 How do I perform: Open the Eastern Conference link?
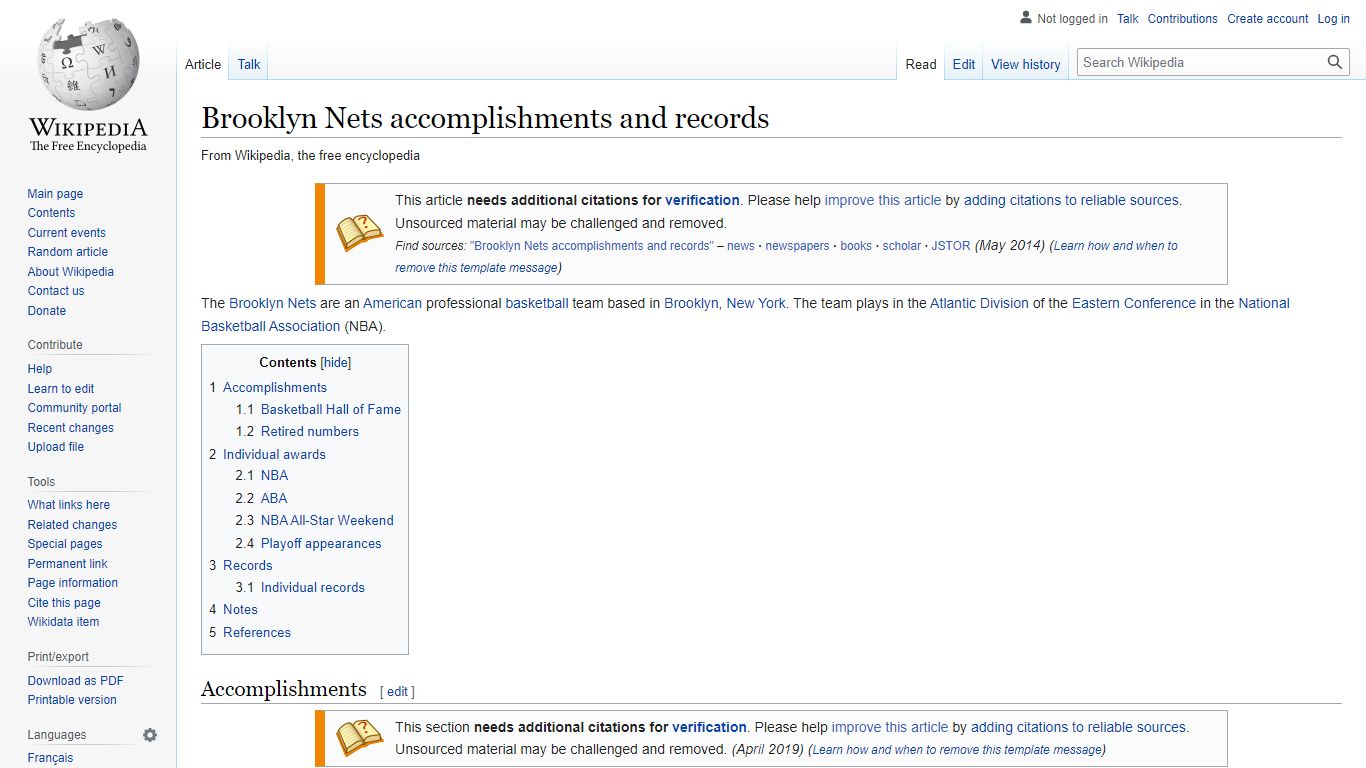click(x=1134, y=303)
